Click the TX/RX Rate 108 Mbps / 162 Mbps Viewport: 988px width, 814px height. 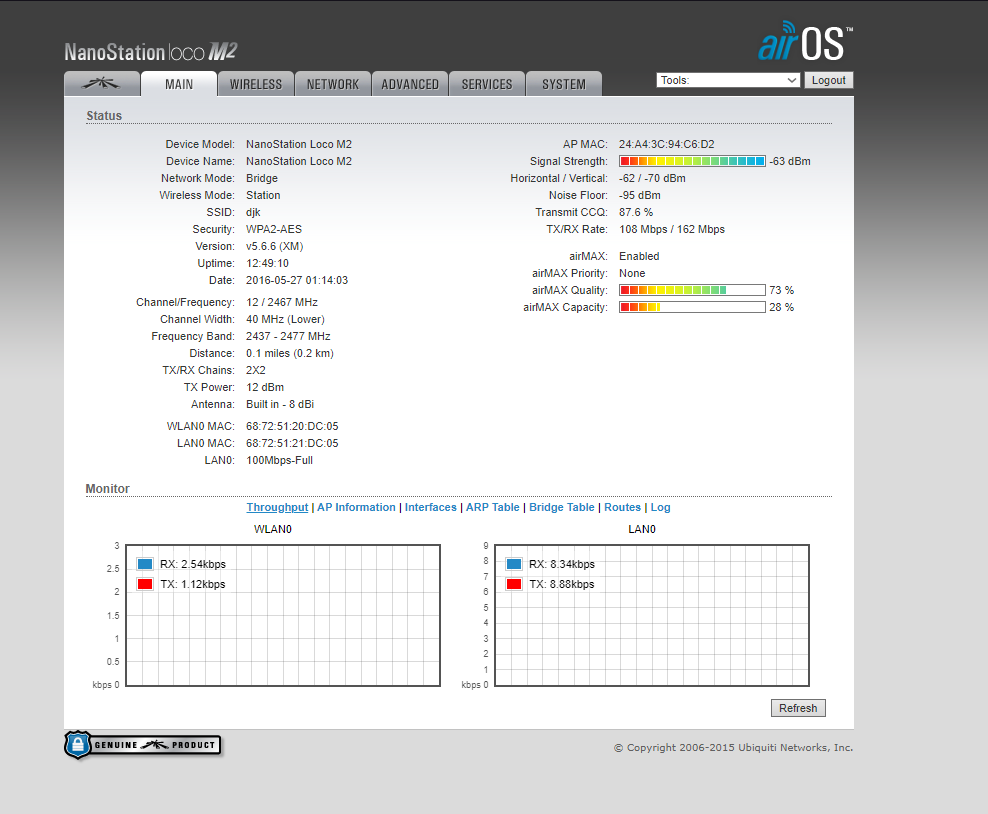point(672,229)
